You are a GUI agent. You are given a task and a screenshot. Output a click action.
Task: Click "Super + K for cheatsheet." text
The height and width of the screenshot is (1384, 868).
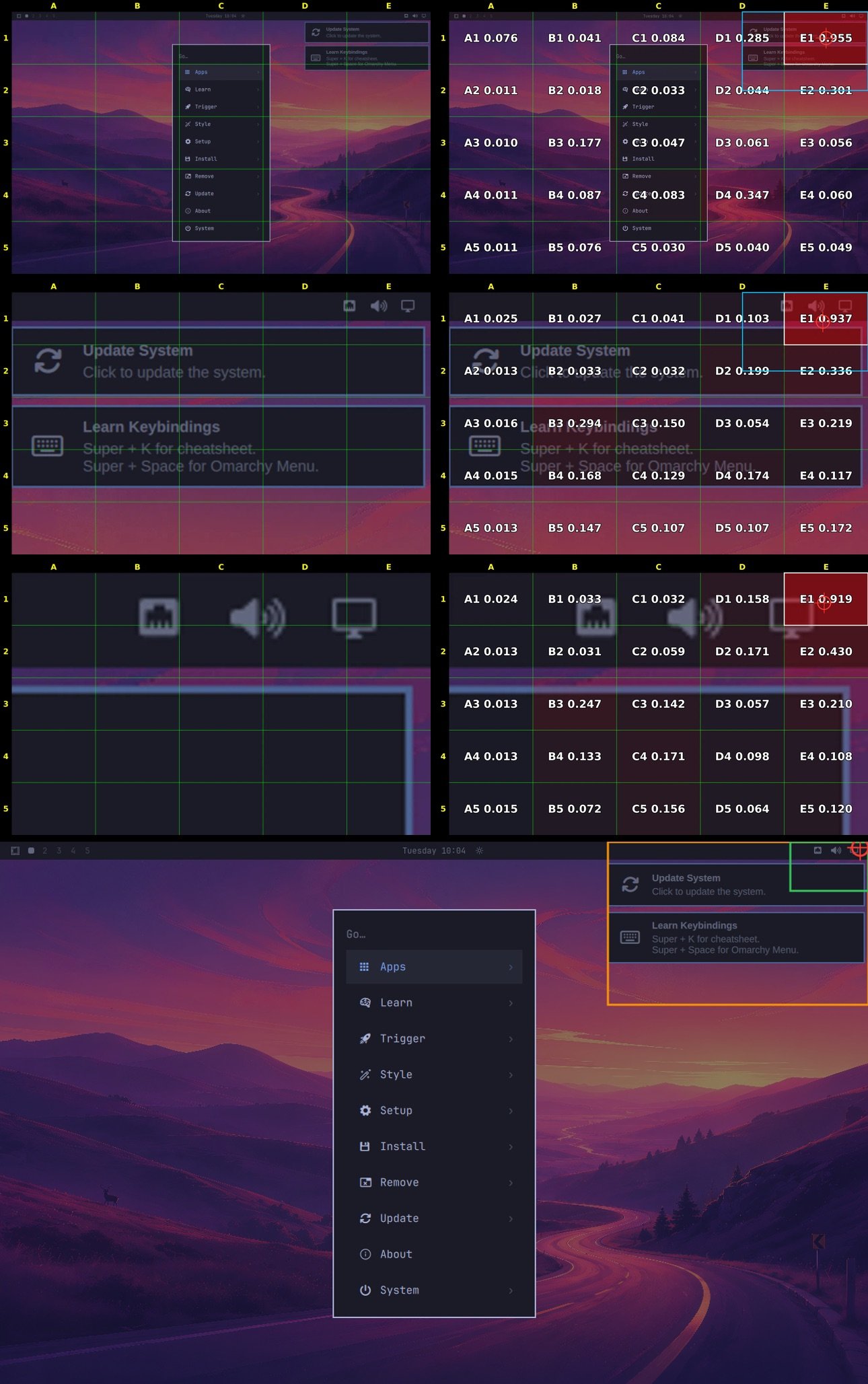click(705, 939)
